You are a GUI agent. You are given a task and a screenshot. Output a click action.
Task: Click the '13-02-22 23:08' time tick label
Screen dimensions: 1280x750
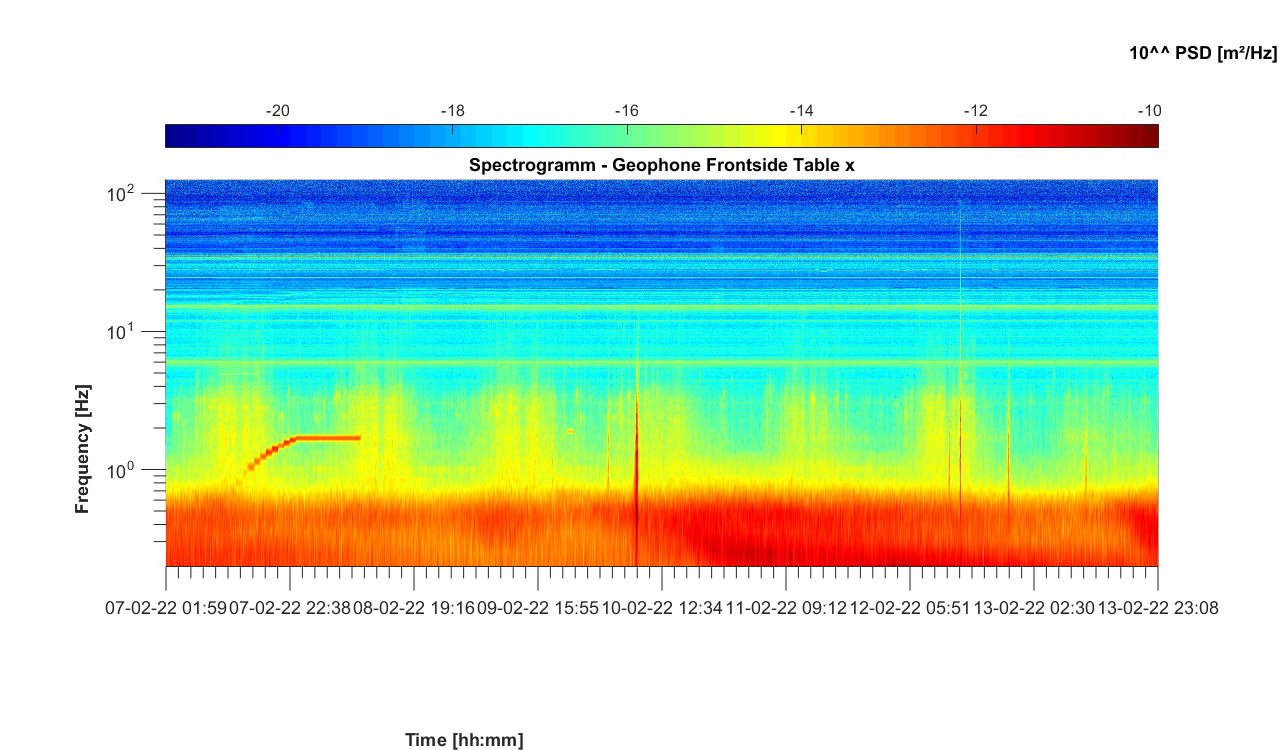click(x=1158, y=607)
